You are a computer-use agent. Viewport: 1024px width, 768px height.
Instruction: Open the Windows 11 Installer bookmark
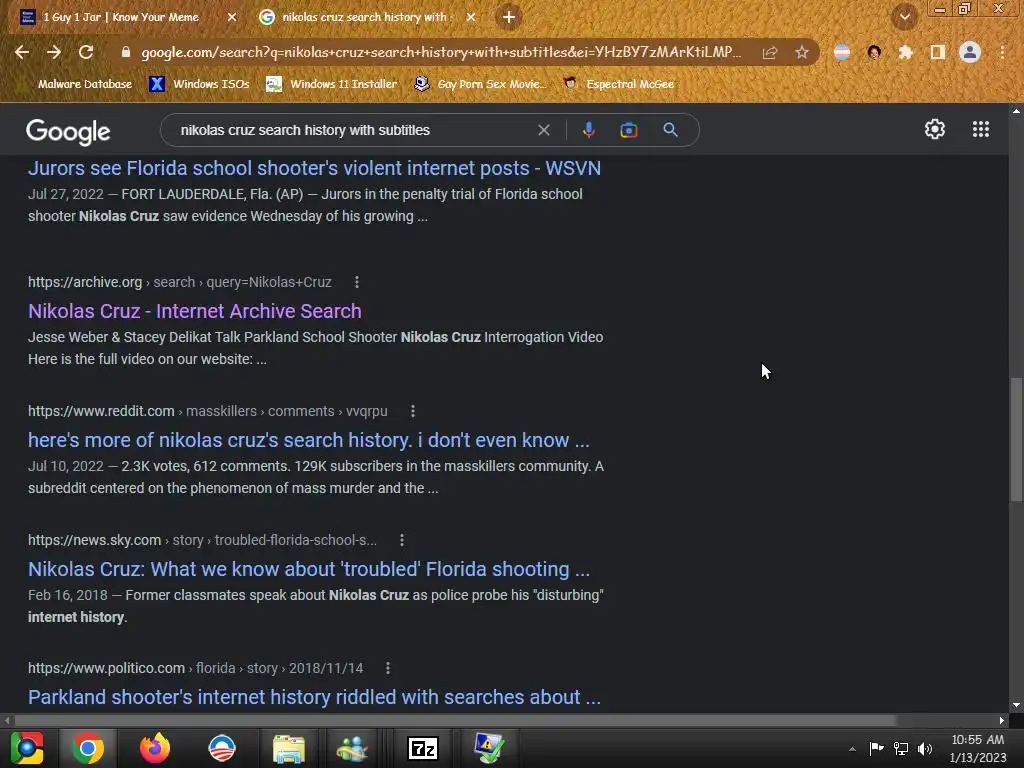click(332, 84)
